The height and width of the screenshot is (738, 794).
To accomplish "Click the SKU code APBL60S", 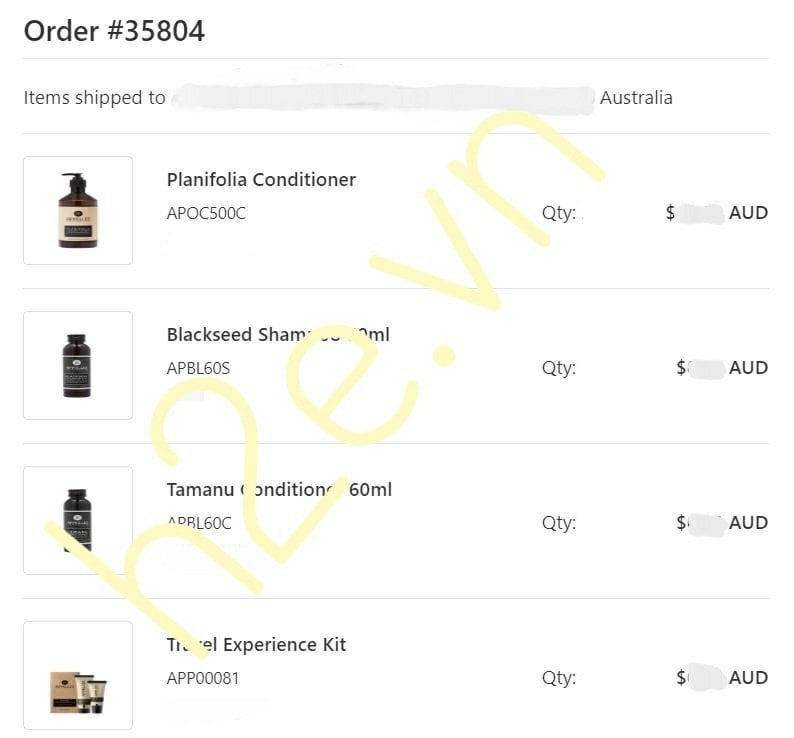I will pyautogui.click(x=198, y=368).
